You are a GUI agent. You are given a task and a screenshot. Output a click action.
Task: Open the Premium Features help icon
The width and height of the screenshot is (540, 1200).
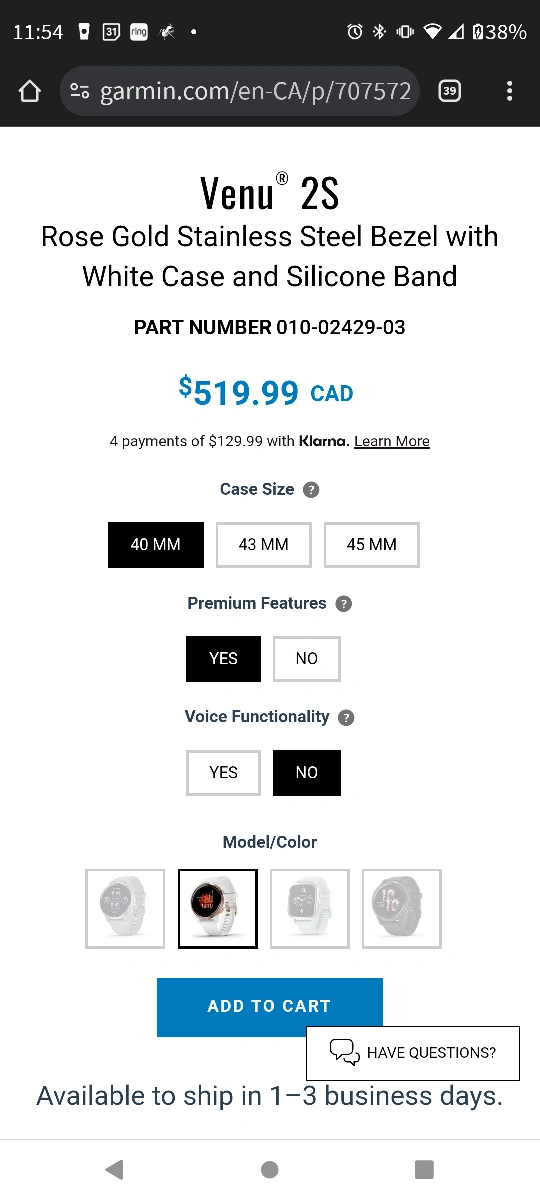(x=343, y=604)
